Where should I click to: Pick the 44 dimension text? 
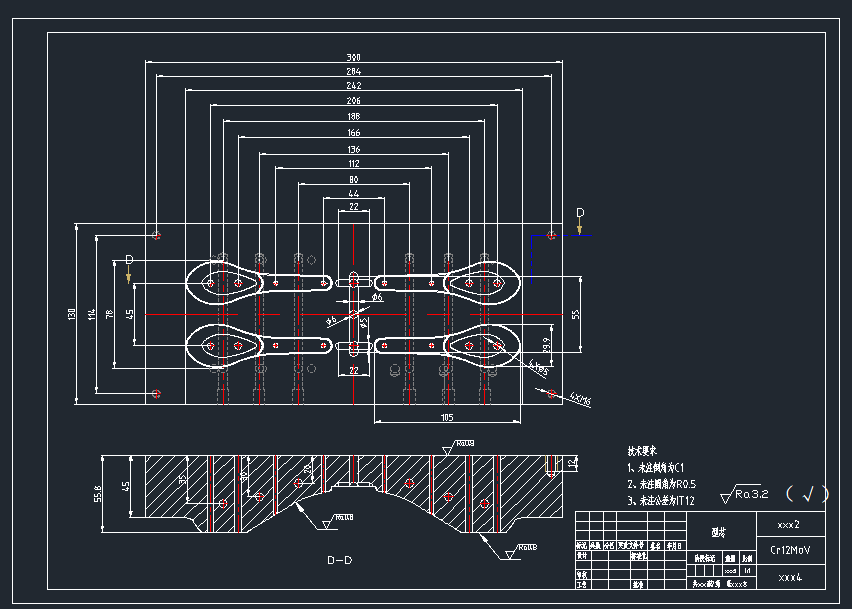(354, 193)
